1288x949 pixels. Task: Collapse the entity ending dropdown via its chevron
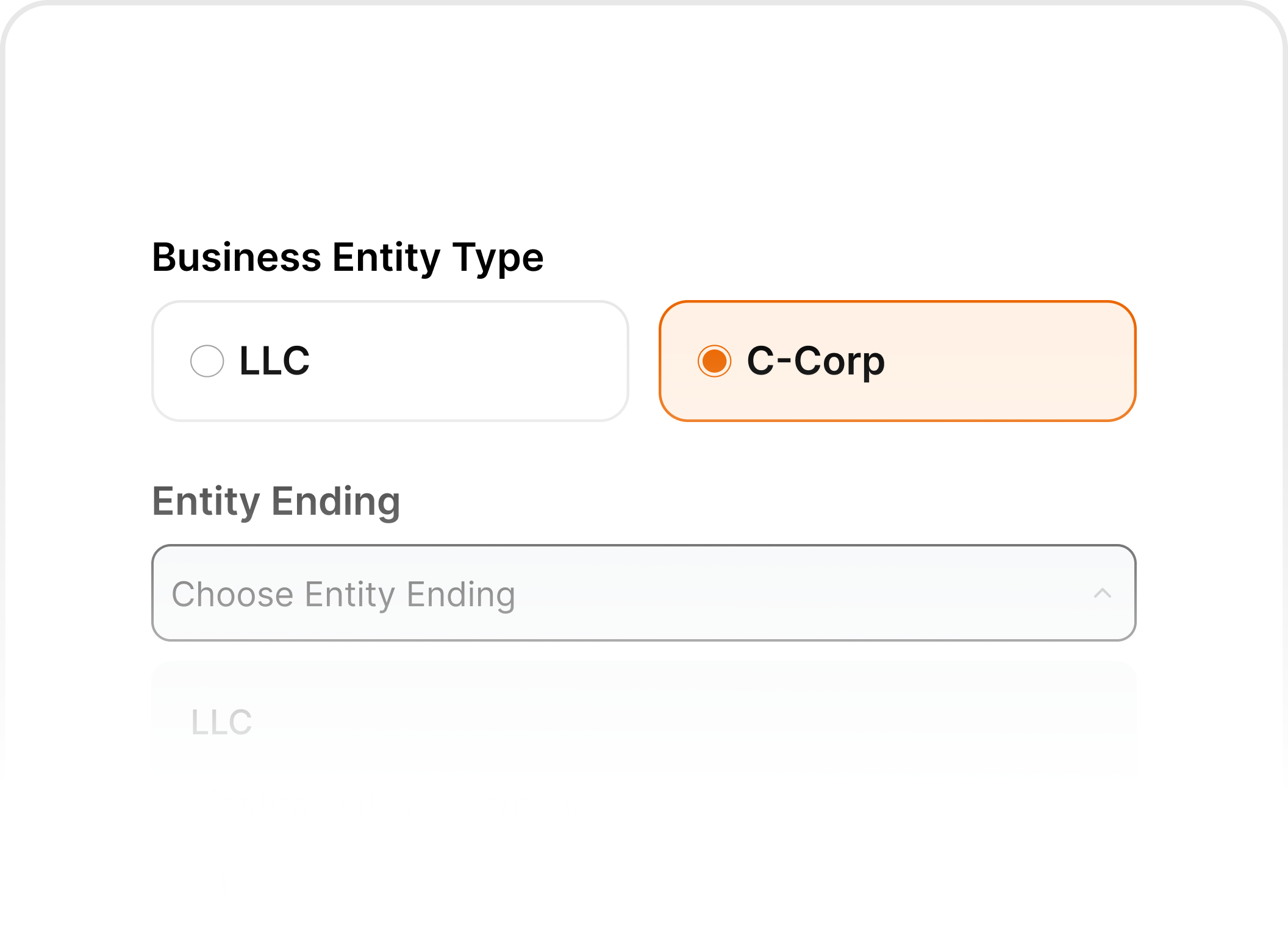(x=1101, y=593)
